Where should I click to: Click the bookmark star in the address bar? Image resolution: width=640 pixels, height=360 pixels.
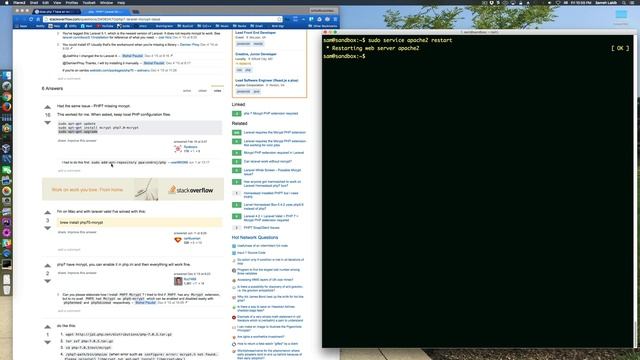(x=279, y=19)
